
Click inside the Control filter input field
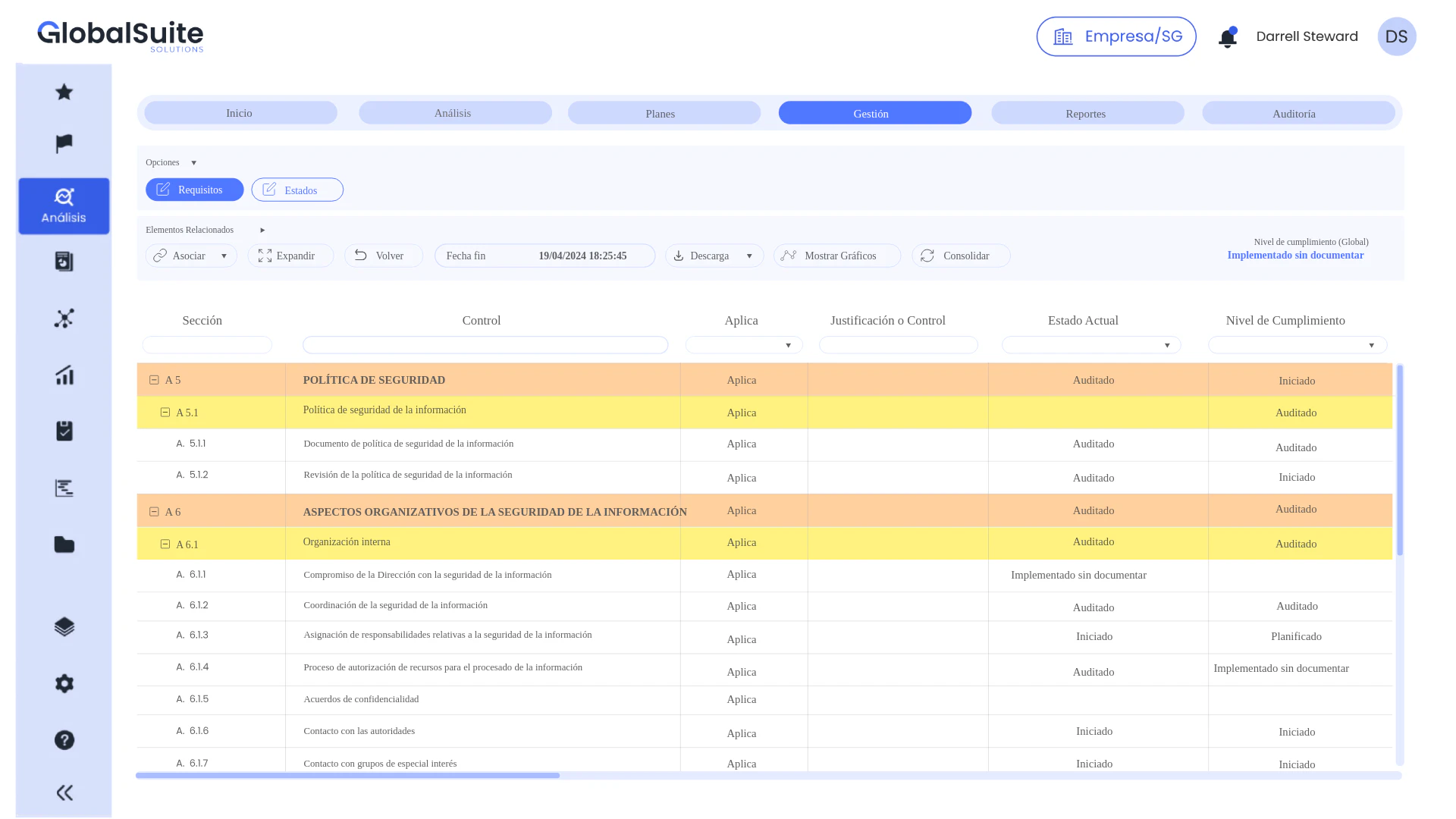pos(485,345)
